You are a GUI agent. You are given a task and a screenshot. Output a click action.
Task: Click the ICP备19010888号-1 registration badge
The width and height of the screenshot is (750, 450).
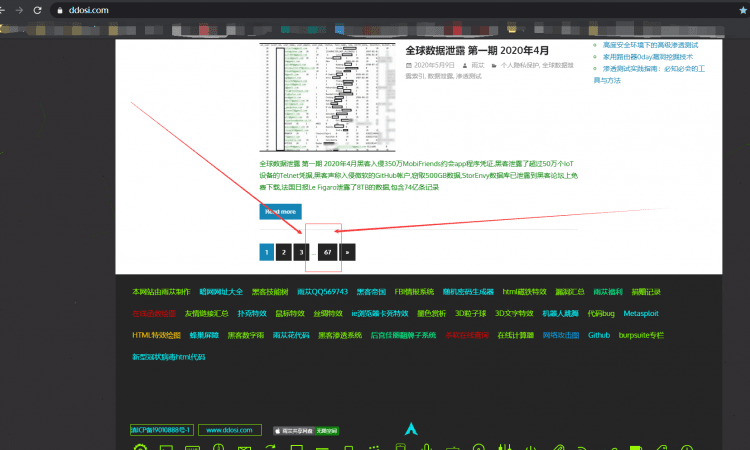(x=162, y=430)
